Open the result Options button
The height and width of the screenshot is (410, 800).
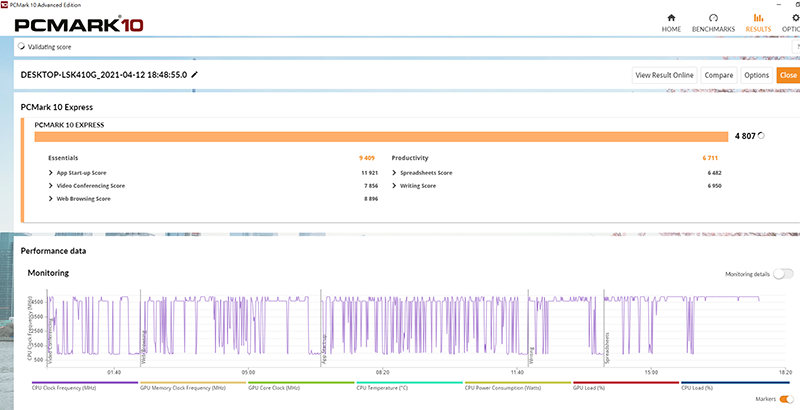pos(756,75)
